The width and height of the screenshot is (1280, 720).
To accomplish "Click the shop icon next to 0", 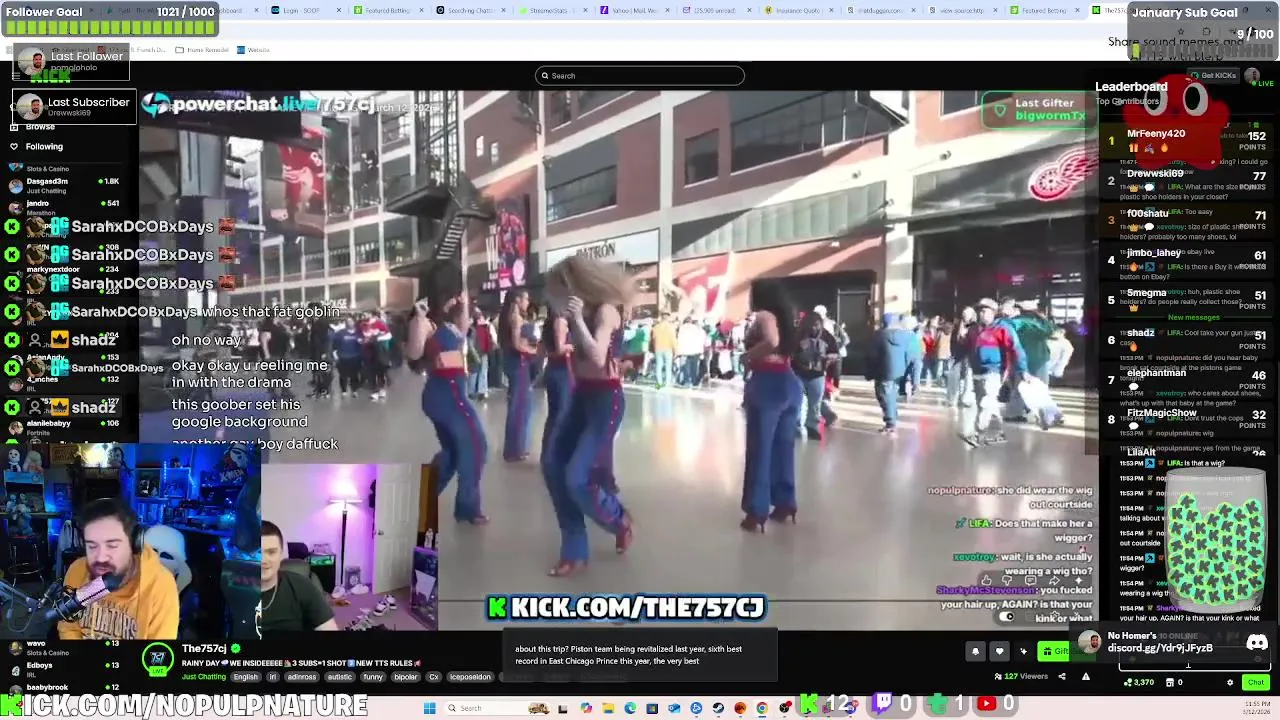I will click(1170, 682).
